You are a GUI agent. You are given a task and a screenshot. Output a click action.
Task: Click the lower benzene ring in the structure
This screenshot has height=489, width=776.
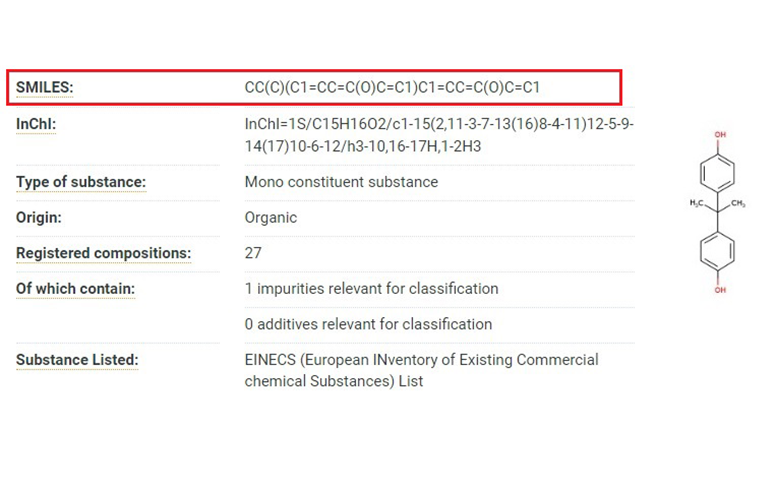coord(719,249)
